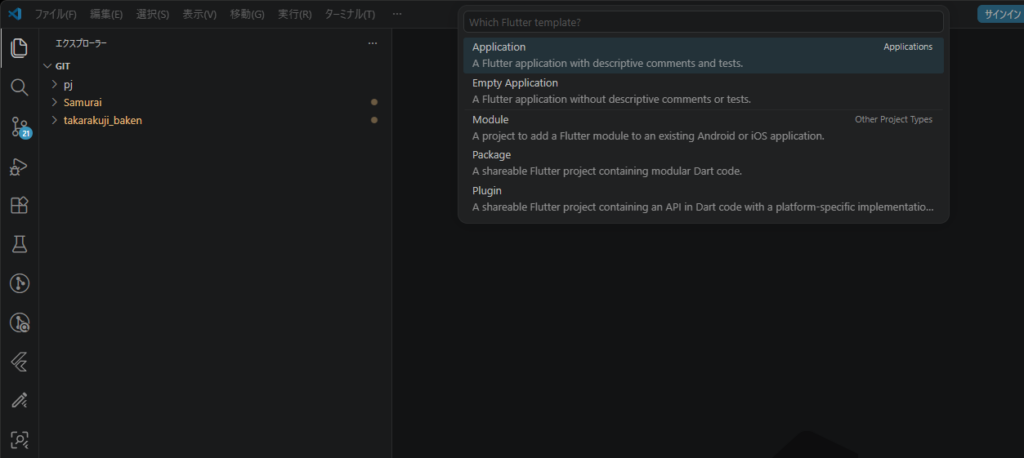
Task: Click the VS Code logo icon
Action: (x=14, y=14)
